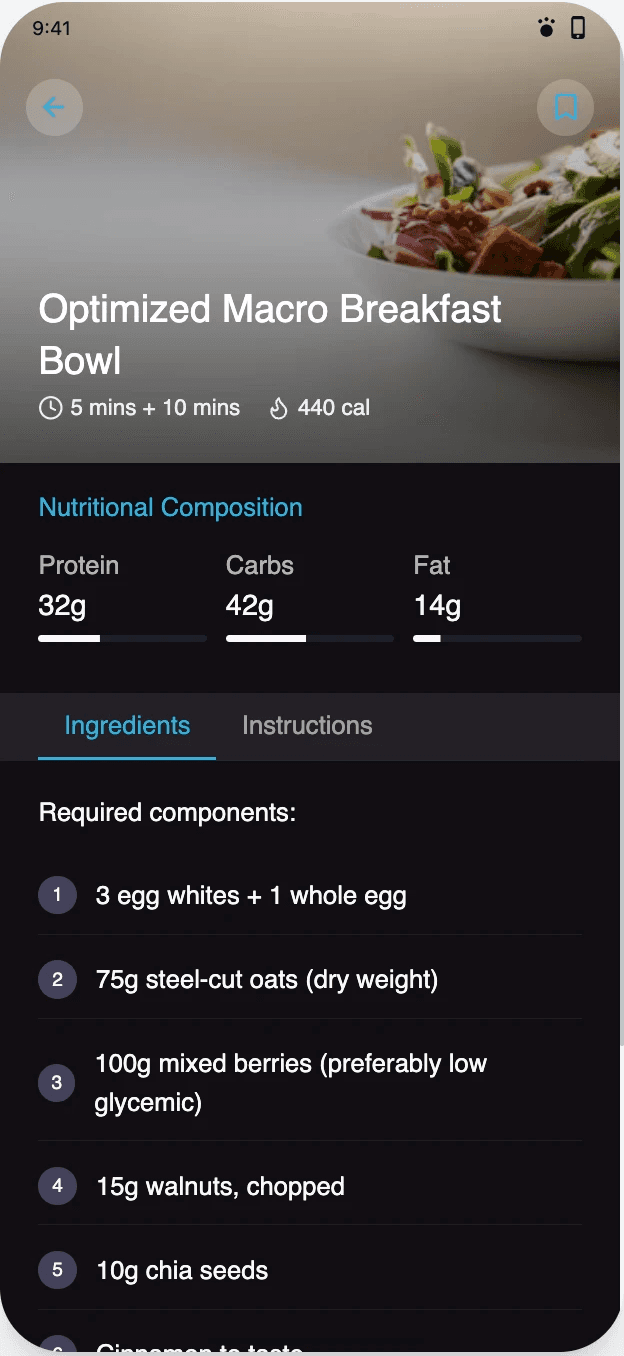Tap the 3 egg whites ingredient
Image resolution: width=624 pixels, height=1356 pixels.
coord(310,895)
